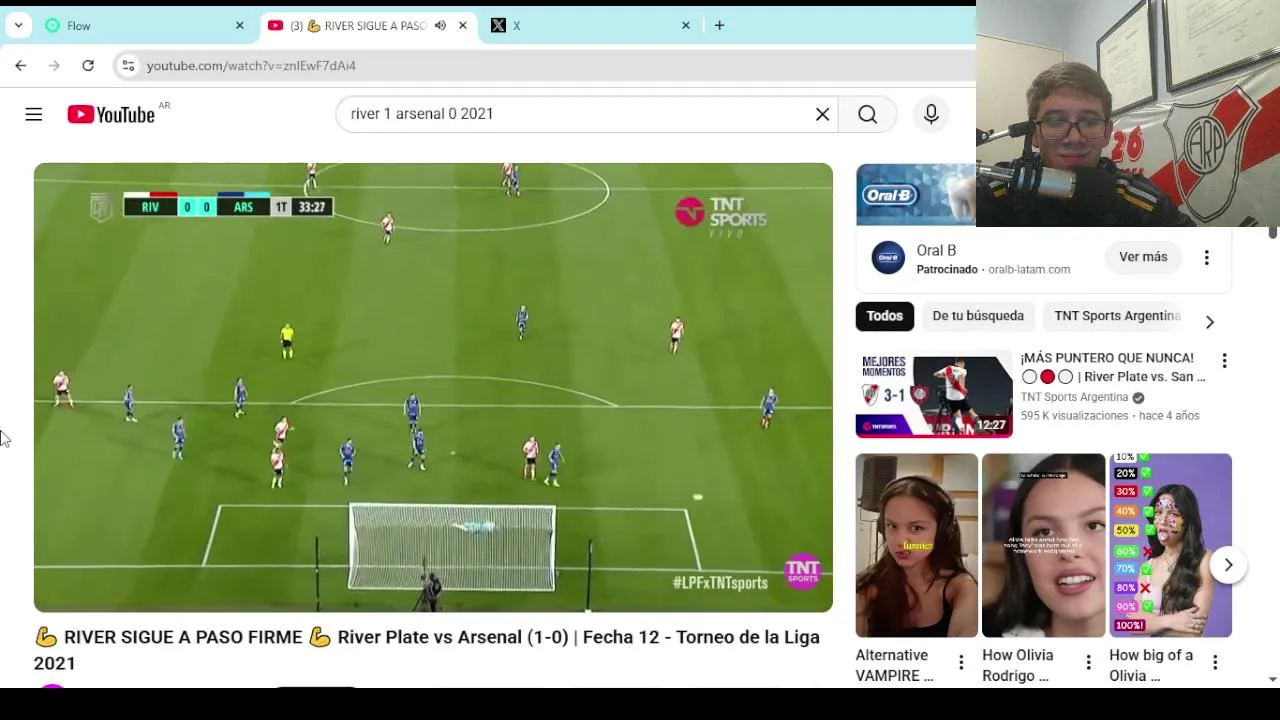Clear the search text with the X icon

(822, 114)
